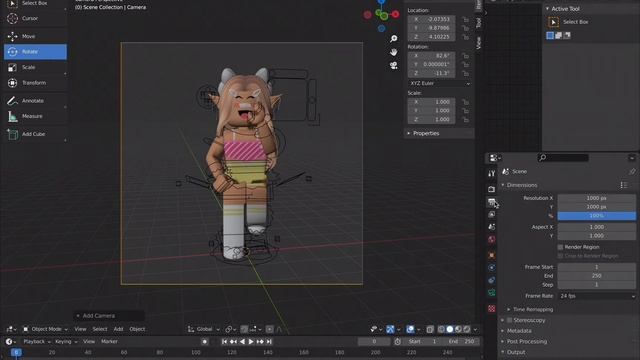
Task: Open the viewport View menu
Action: [x=80, y=329]
